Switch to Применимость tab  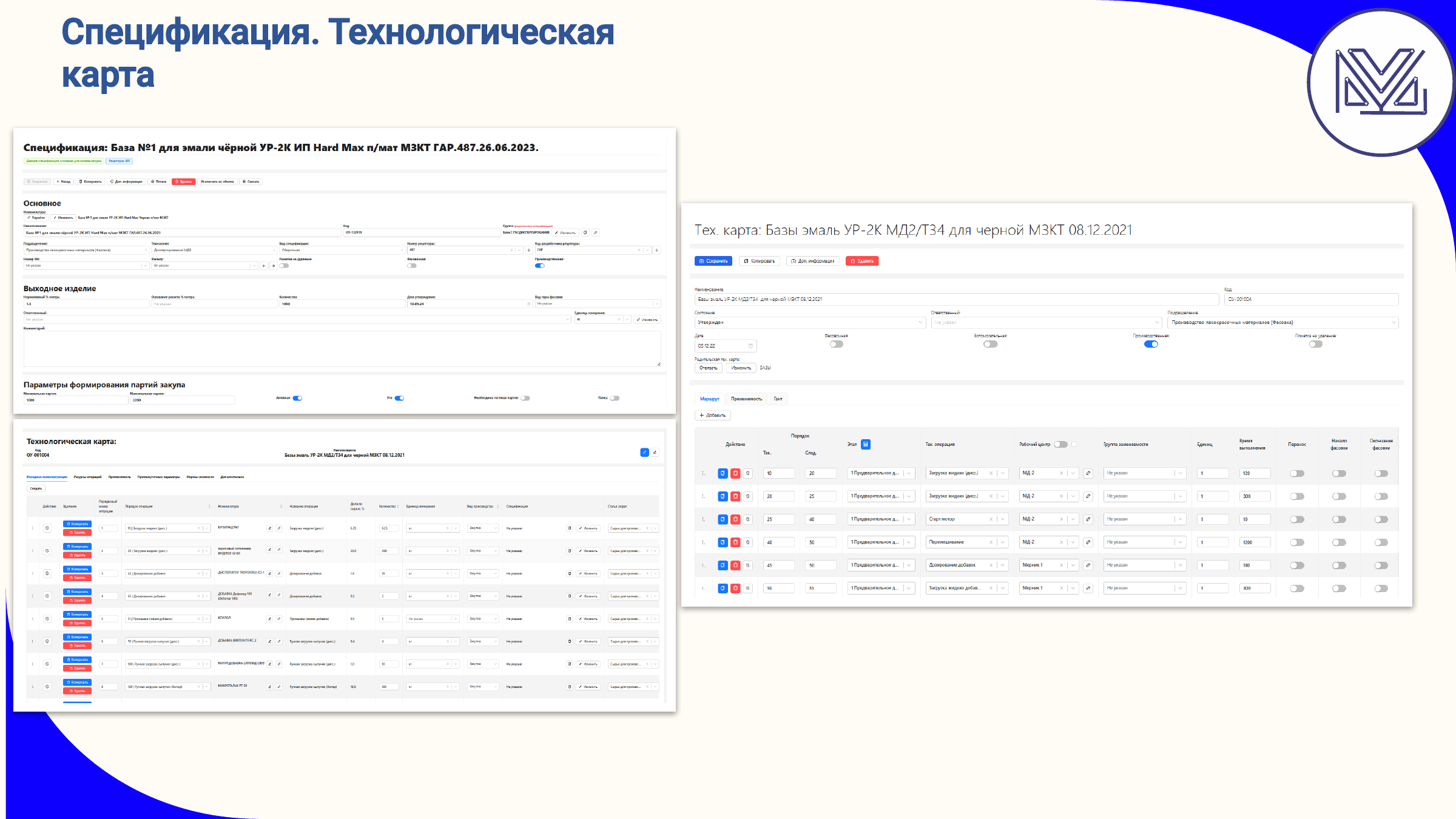[x=746, y=399]
